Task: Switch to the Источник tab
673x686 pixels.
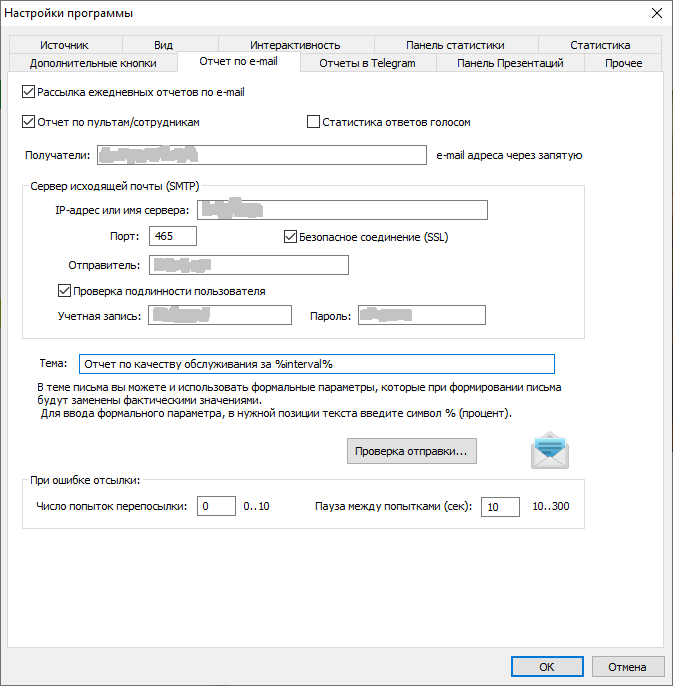Action: click(65, 45)
